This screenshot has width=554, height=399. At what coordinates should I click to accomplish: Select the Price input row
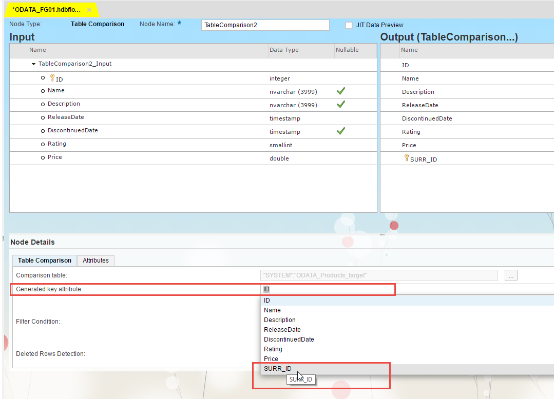(193, 158)
